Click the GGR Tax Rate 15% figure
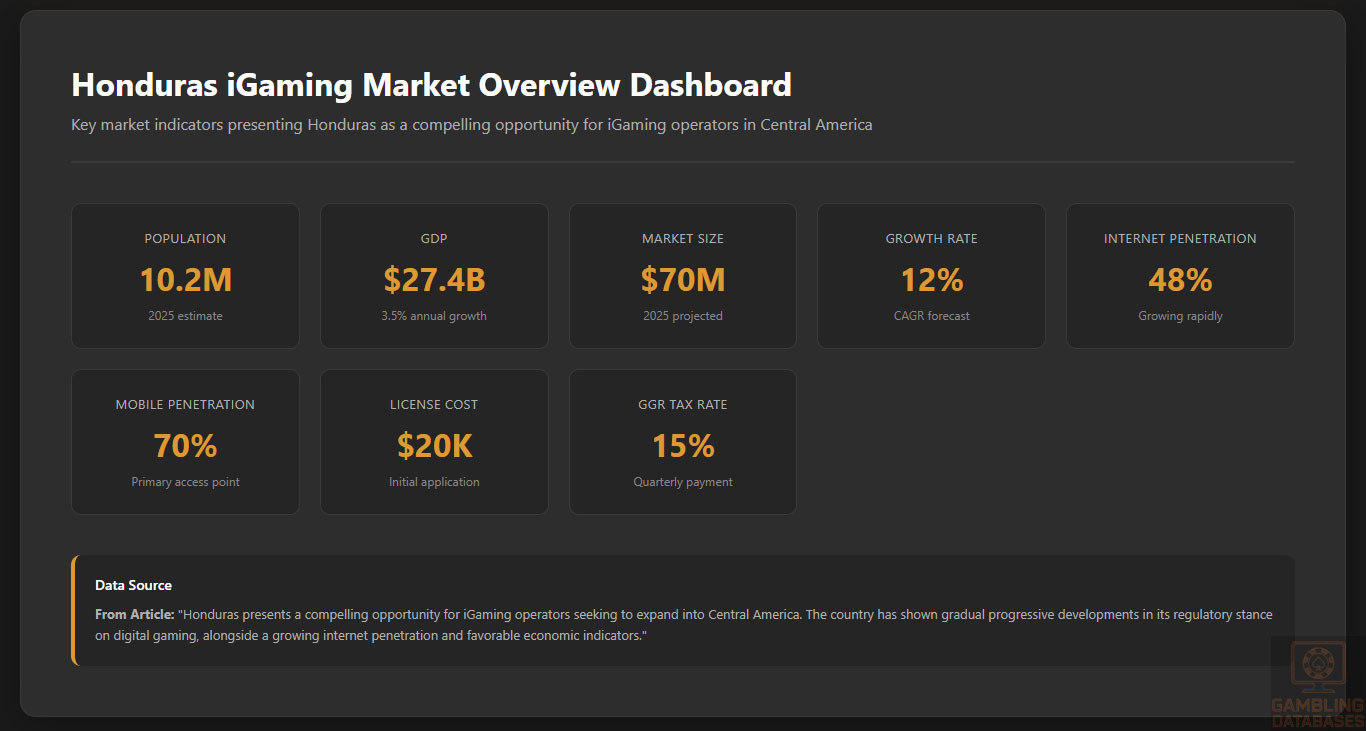This screenshot has width=1366, height=731. (683, 446)
